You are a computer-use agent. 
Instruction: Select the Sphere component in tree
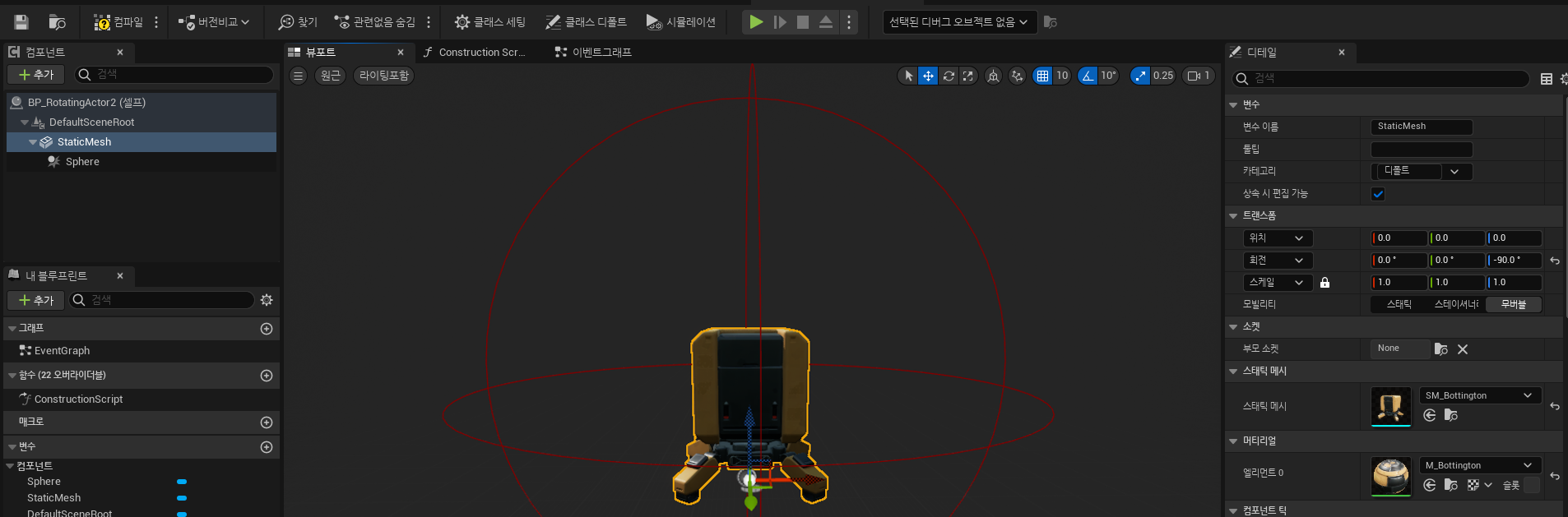coord(82,162)
